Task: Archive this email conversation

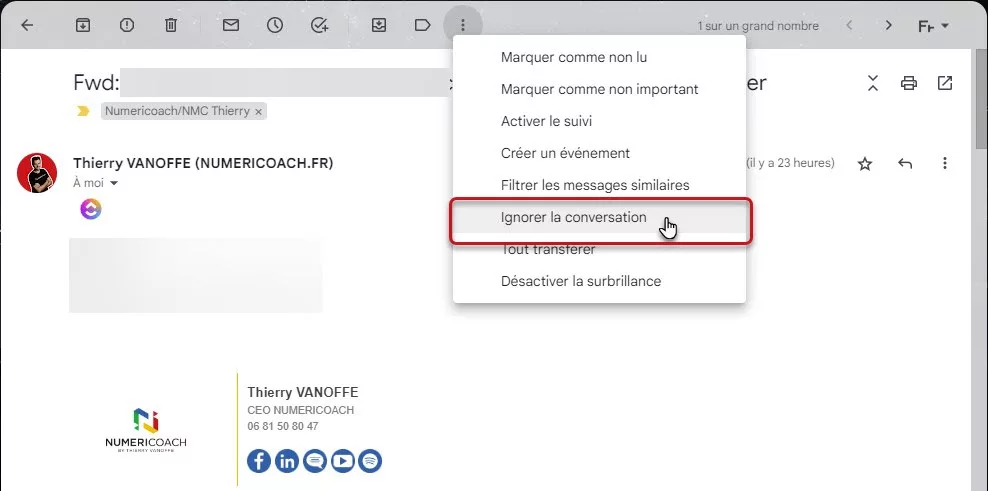Action: point(83,25)
